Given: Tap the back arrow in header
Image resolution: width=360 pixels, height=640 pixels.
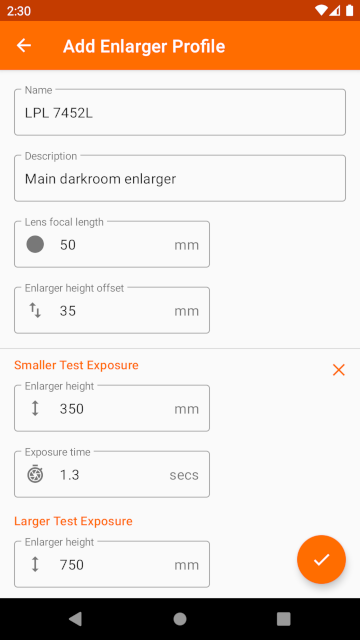Looking at the screenshot, I should [24, 45].
